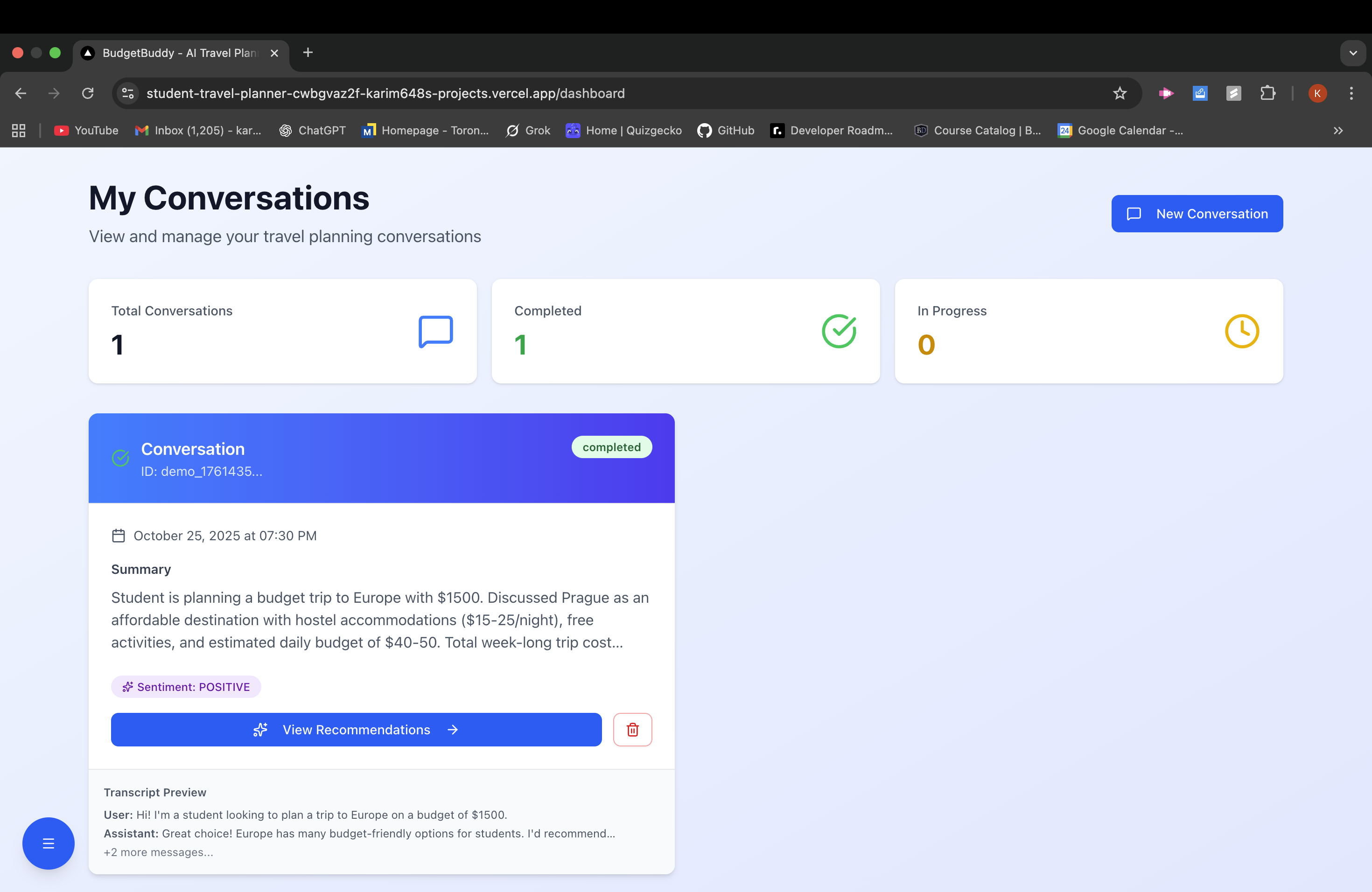The height and width of the screenshot is (892, 1372).
Task: Click the View Recommendations button
Action: (356, 730)
